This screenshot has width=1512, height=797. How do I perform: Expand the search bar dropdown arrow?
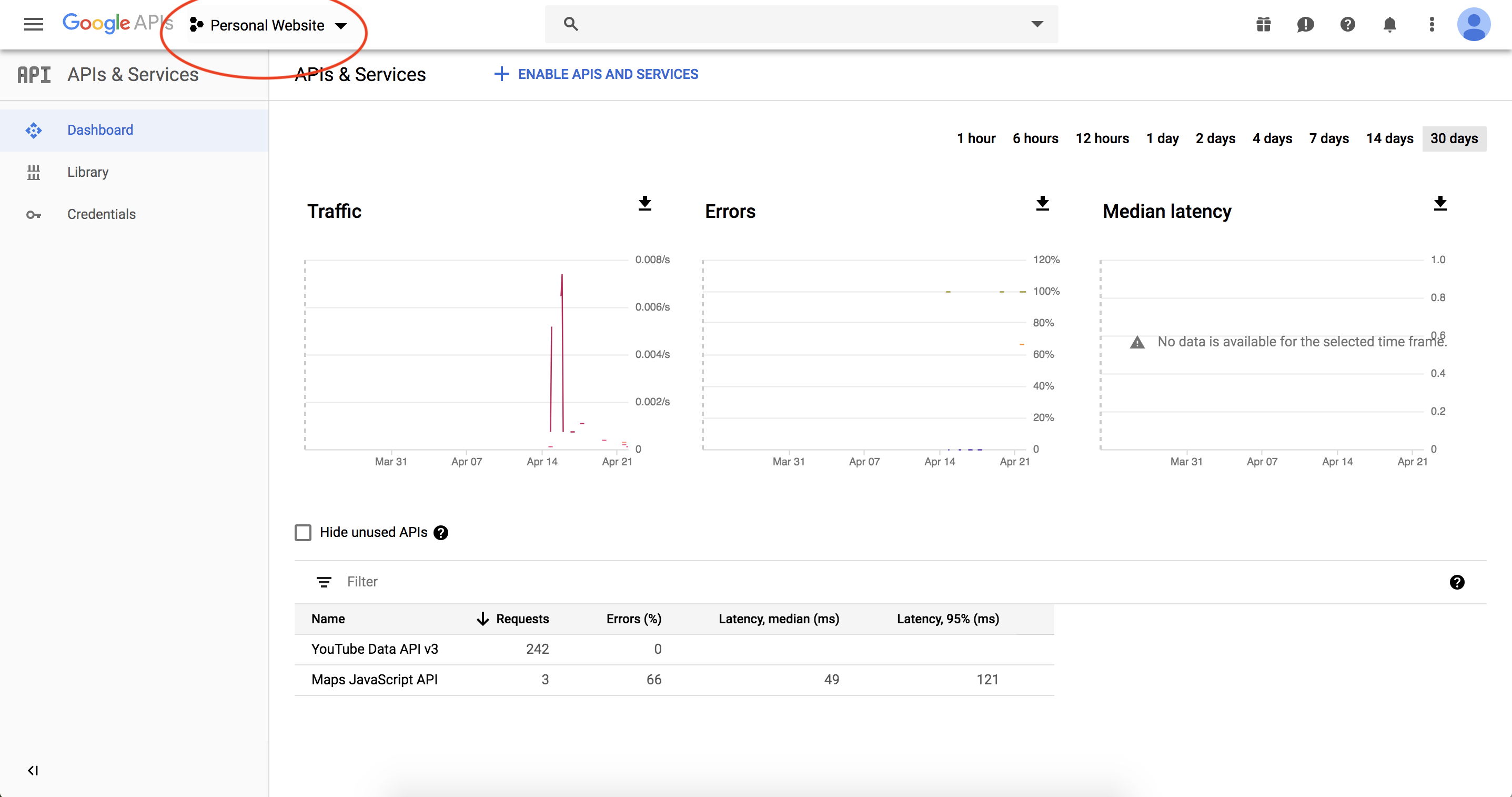click(x=1037, y=24)
